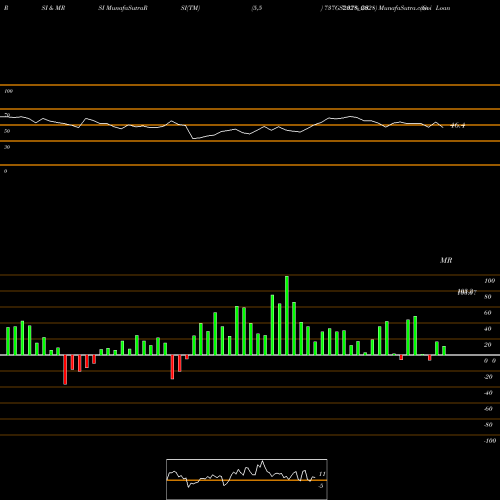The image size is (500, 500).
Task: Click the MR value label 103.07
Action: pos(467,292)
